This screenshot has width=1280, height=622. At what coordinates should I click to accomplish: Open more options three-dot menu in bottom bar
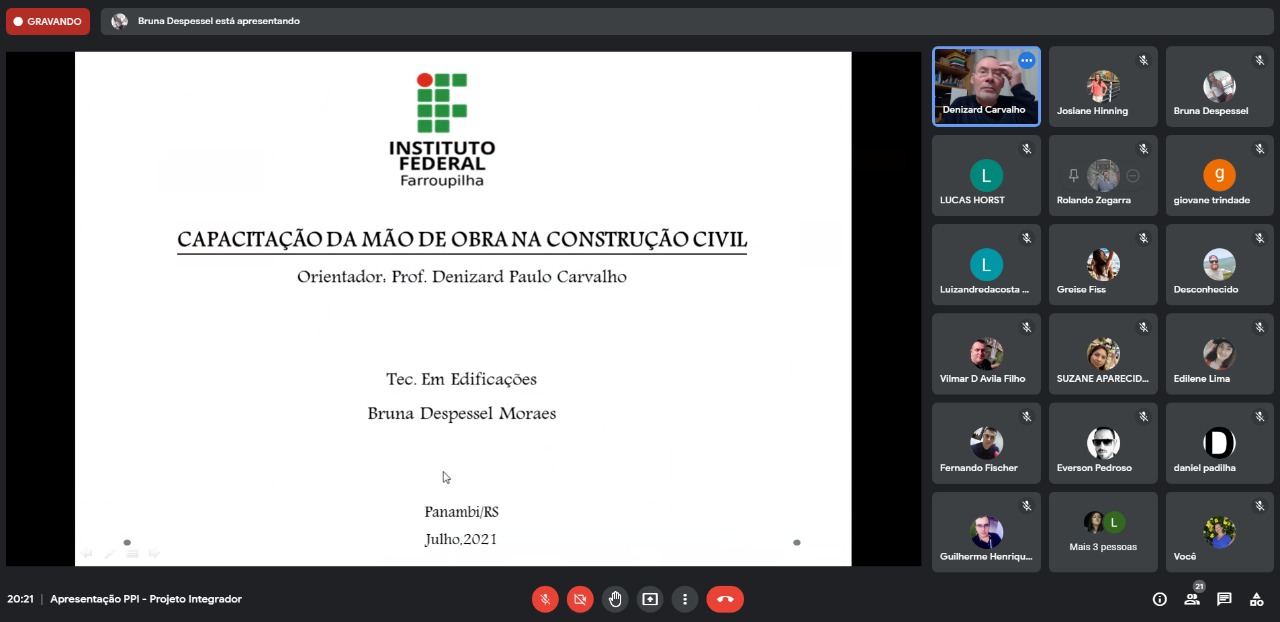coord(685,599)
